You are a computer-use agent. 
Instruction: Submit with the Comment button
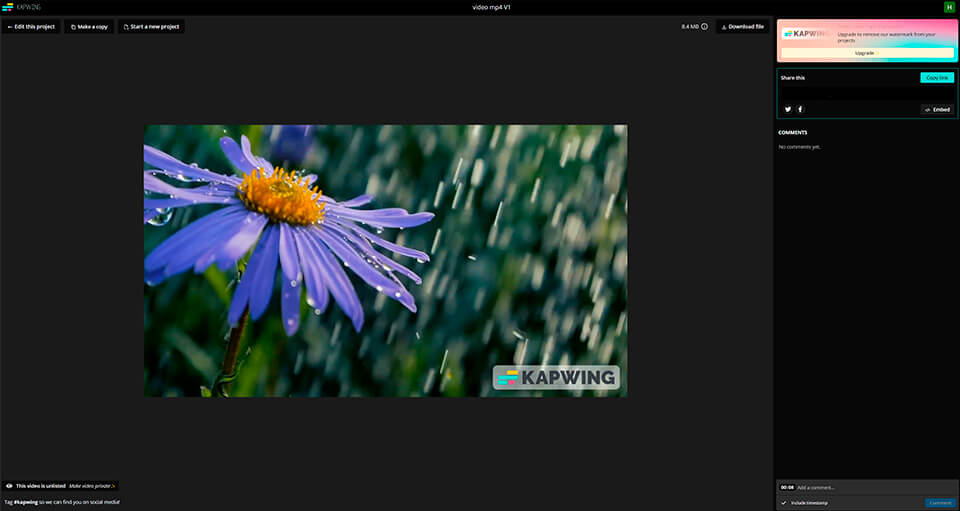940,502
